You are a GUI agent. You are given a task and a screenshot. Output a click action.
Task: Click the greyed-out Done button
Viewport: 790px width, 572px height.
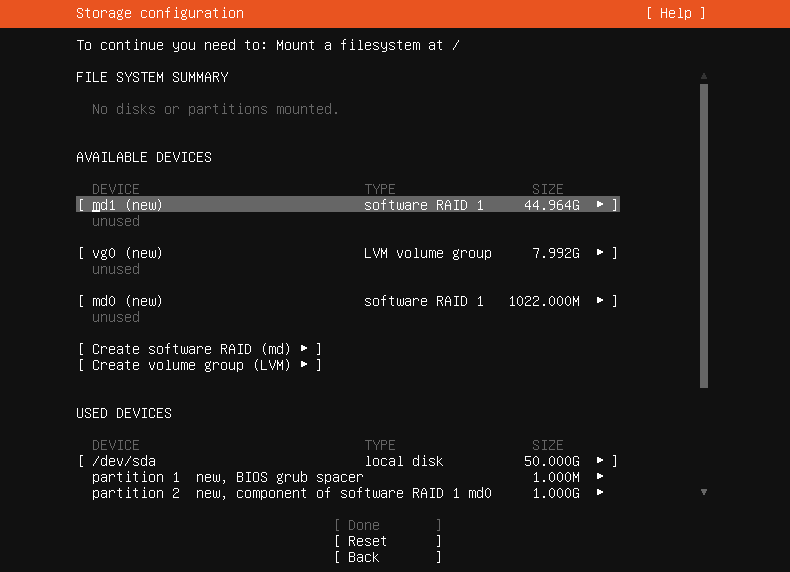click(388, 525)
